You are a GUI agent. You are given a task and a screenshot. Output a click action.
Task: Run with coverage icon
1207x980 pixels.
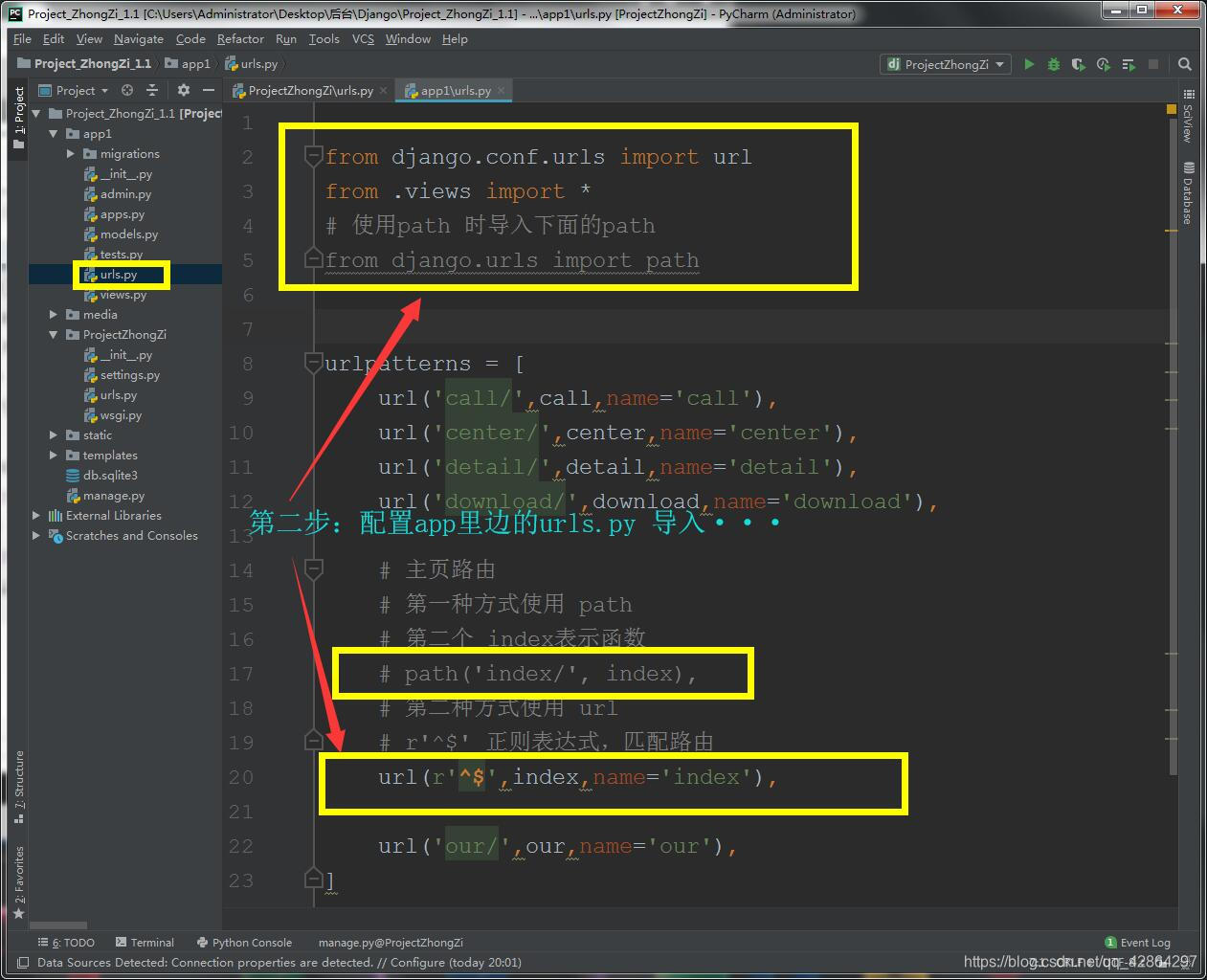click(1079, 64)
